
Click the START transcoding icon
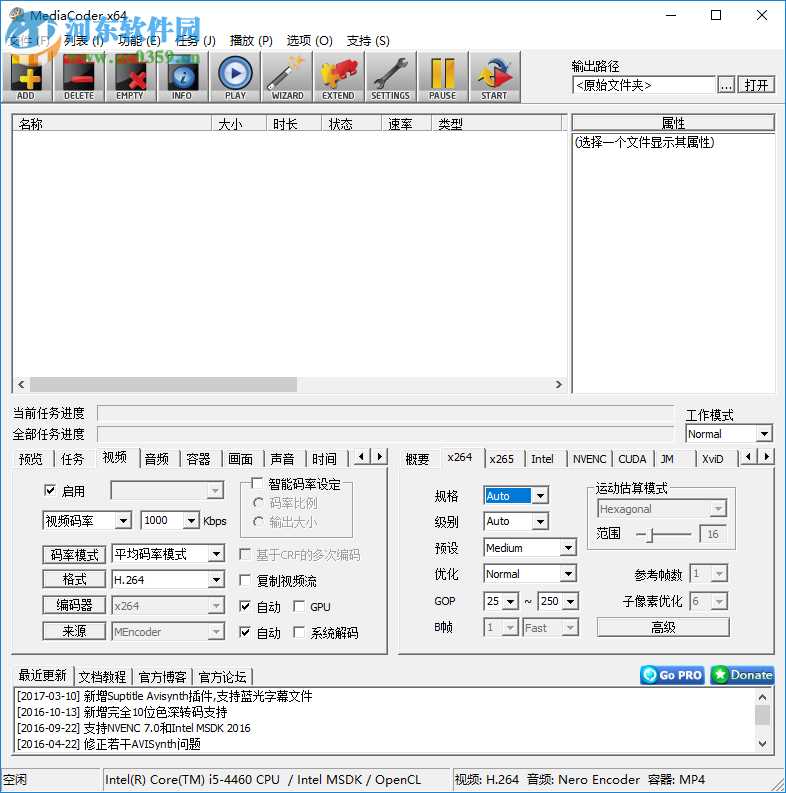(494, 76)
